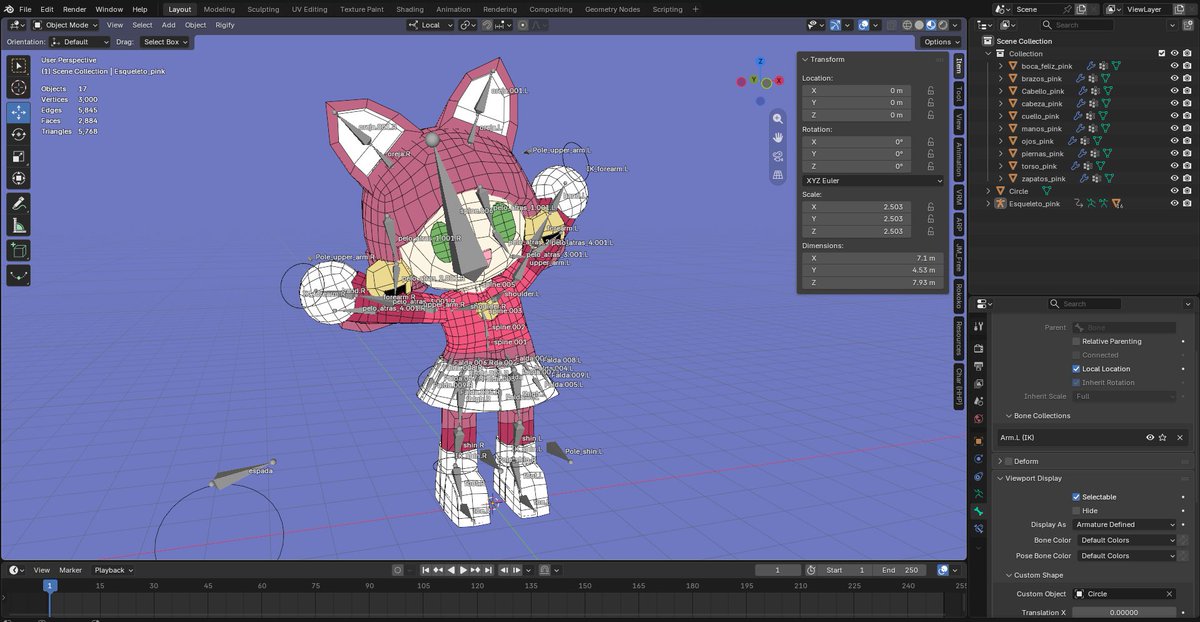Select the Scale tool

coord(19,156)
